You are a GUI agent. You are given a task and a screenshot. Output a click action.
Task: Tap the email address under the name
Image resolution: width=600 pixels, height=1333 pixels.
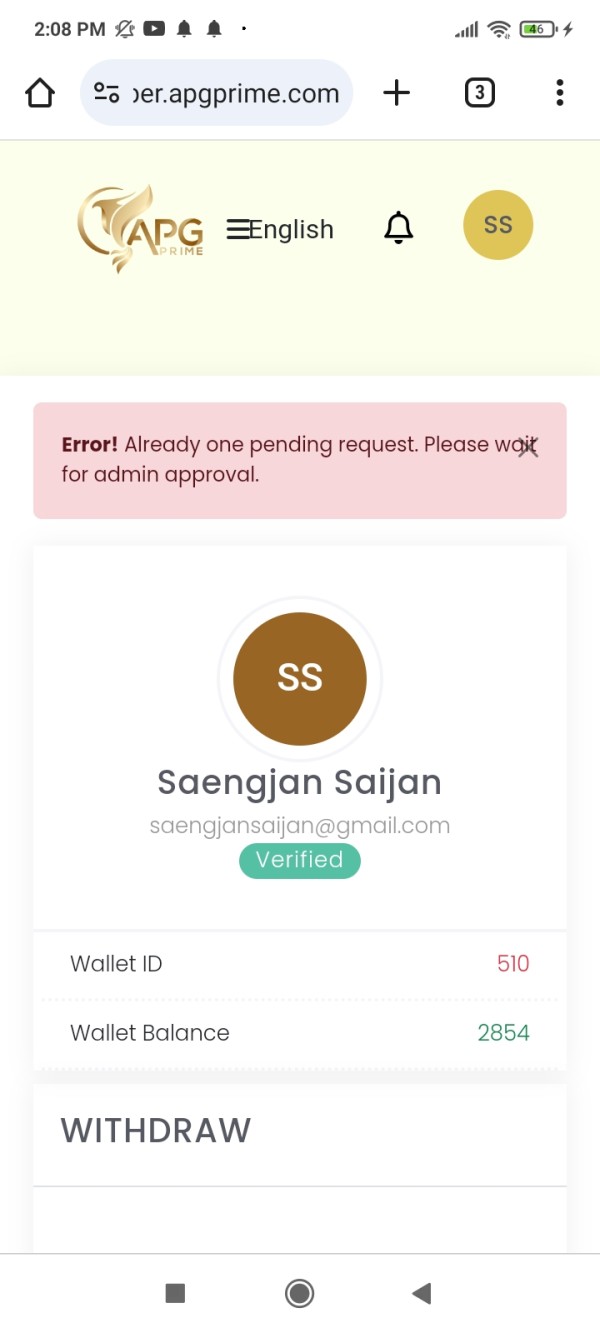tap(299, 826)
